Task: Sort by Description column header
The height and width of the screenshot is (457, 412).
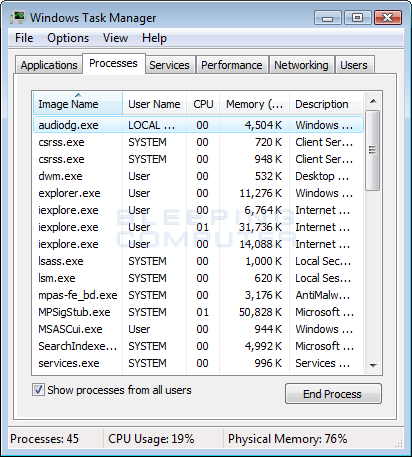Action: [326, 104]
